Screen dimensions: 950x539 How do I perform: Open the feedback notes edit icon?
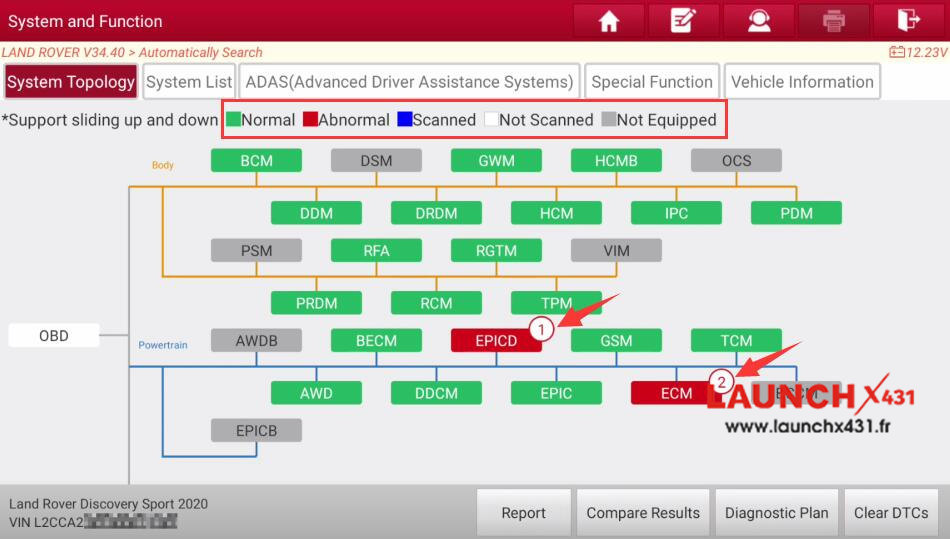click(683, 21)
